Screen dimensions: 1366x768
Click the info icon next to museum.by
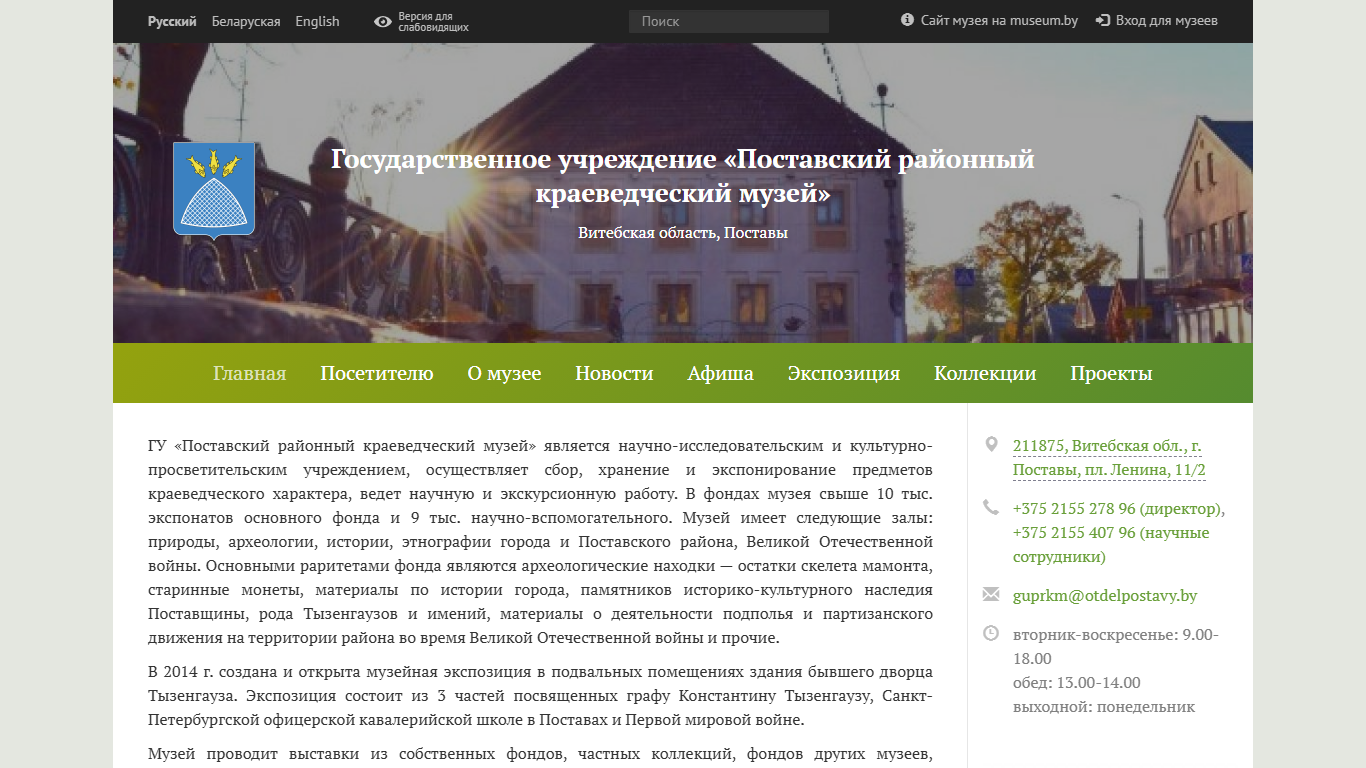[x=908, y=20]
